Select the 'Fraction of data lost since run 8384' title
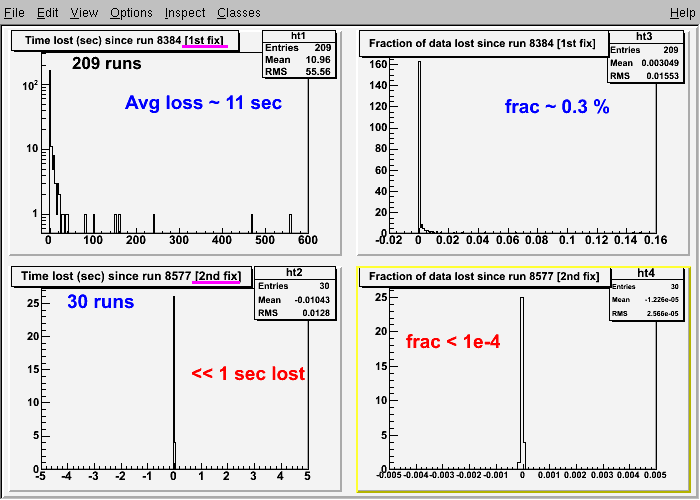The height and width of the screenshot is (500, 700). pos(483,44)
